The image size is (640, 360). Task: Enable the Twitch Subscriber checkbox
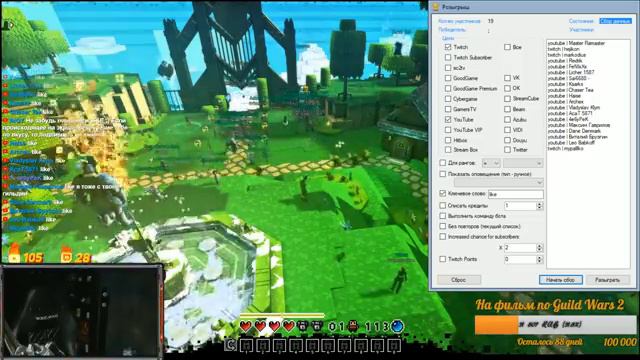(x=448, y=58)
